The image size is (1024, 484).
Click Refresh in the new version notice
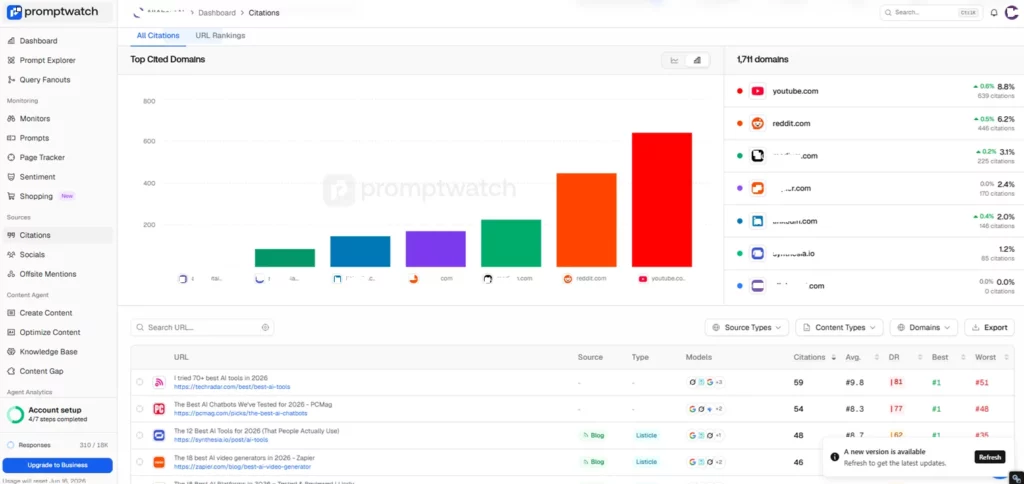click(989, 457)
